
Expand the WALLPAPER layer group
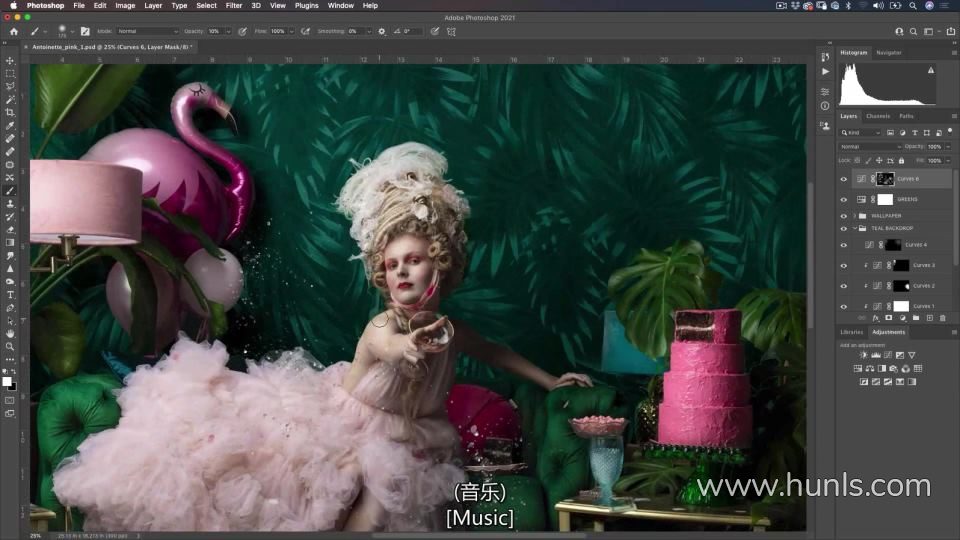(x=853, y=215)
